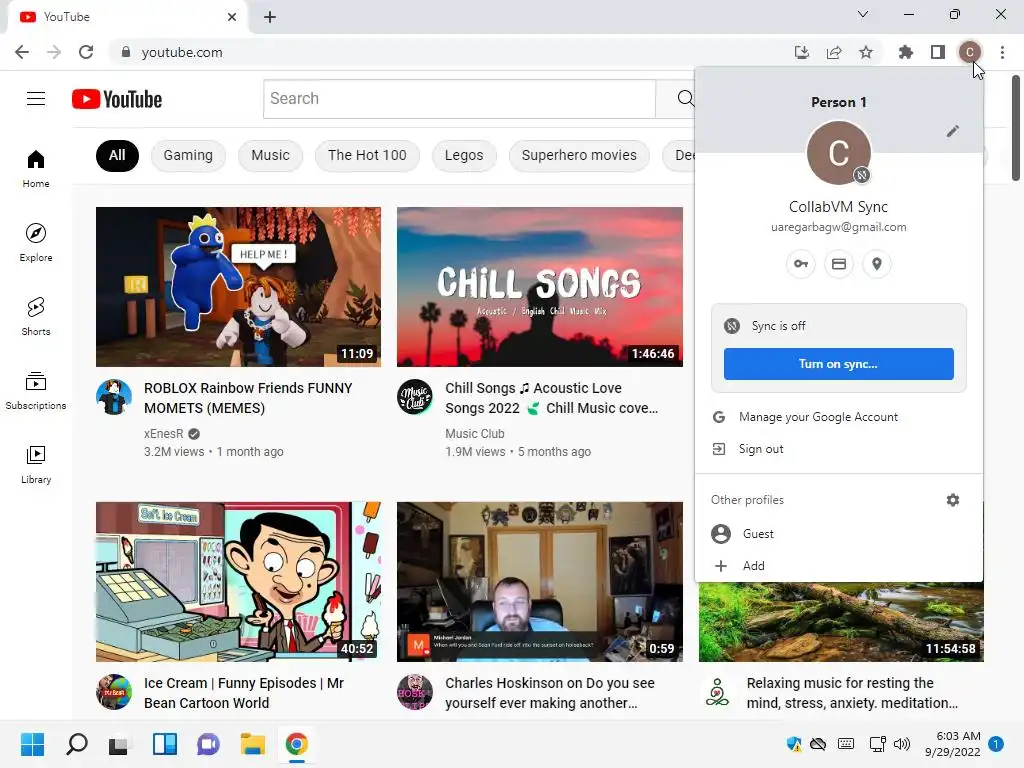Viewport: 1024px width, 768px height.
Task: Click the page vertical scrollbar
Action: coord(1016,127)
